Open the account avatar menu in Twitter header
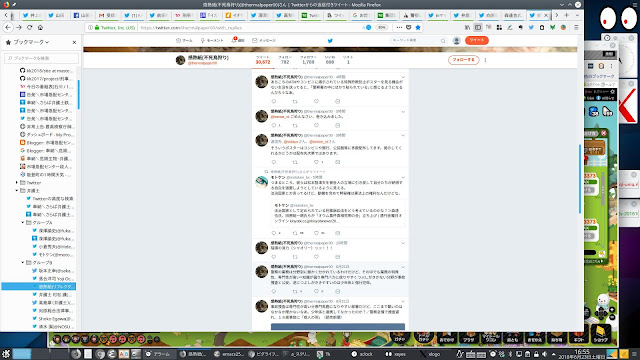The height and width of the screenshot is (360, 640). tap(456, 40)
